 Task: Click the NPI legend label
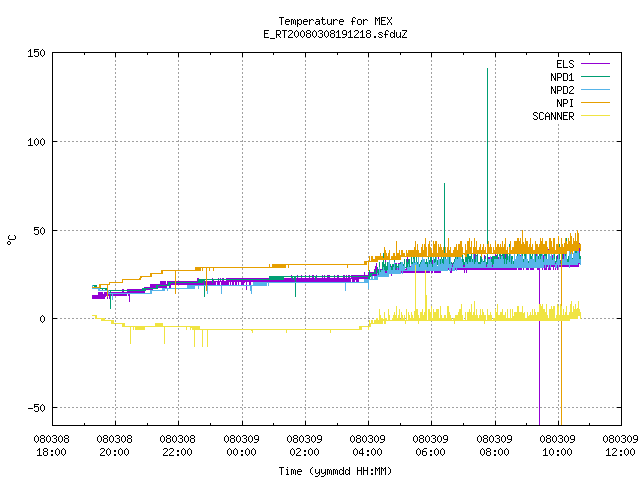(565, 103)
